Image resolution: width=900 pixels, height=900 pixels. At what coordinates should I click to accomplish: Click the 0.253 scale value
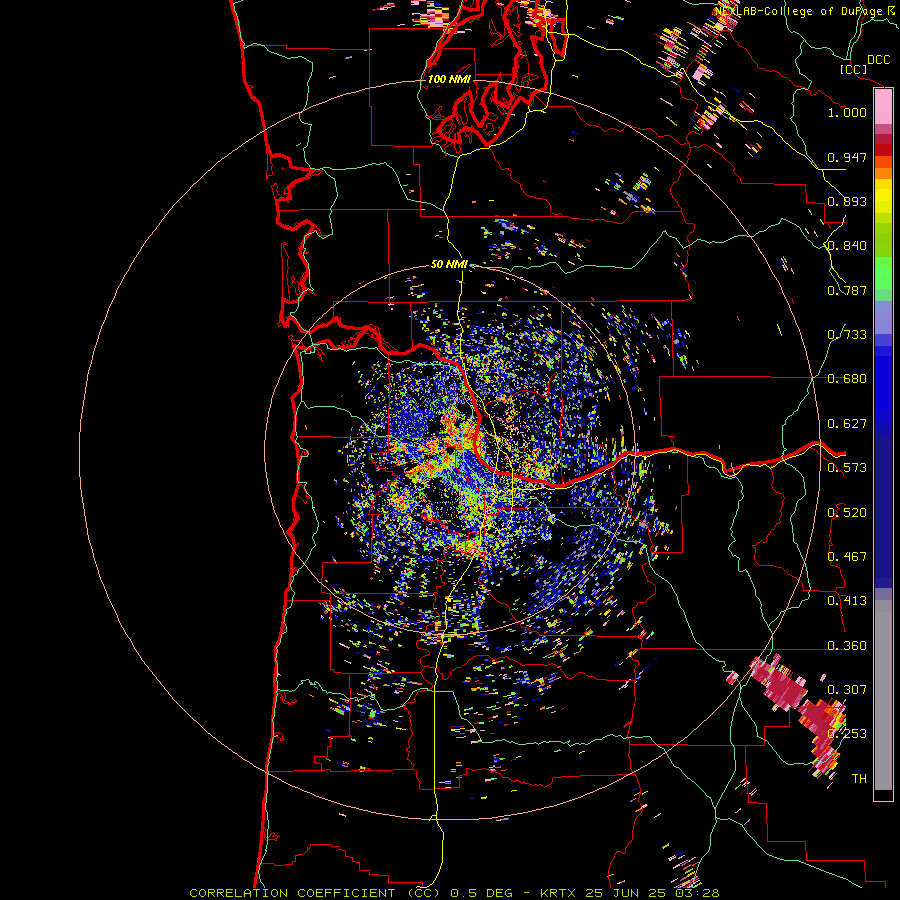coord(847,734)
